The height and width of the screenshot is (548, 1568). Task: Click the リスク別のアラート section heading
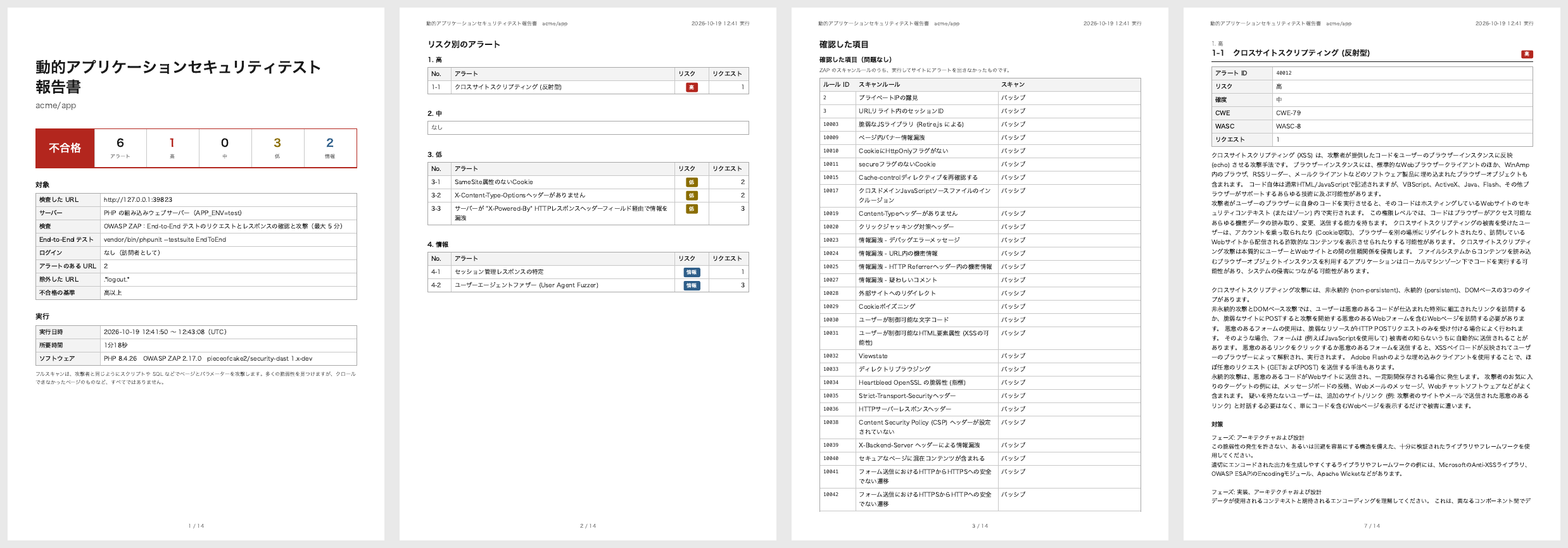(x=464, y=44)
